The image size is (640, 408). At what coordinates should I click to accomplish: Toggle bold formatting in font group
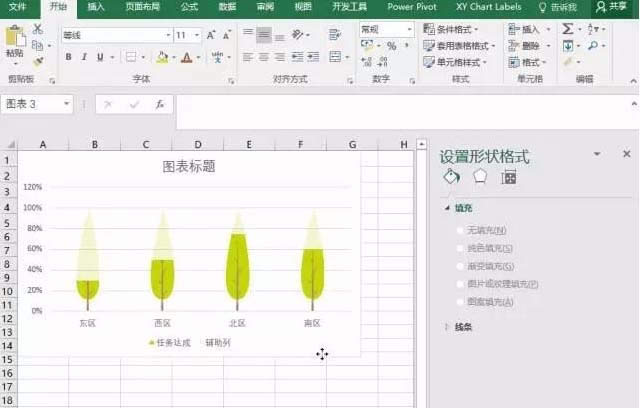(x=69, y=57)
